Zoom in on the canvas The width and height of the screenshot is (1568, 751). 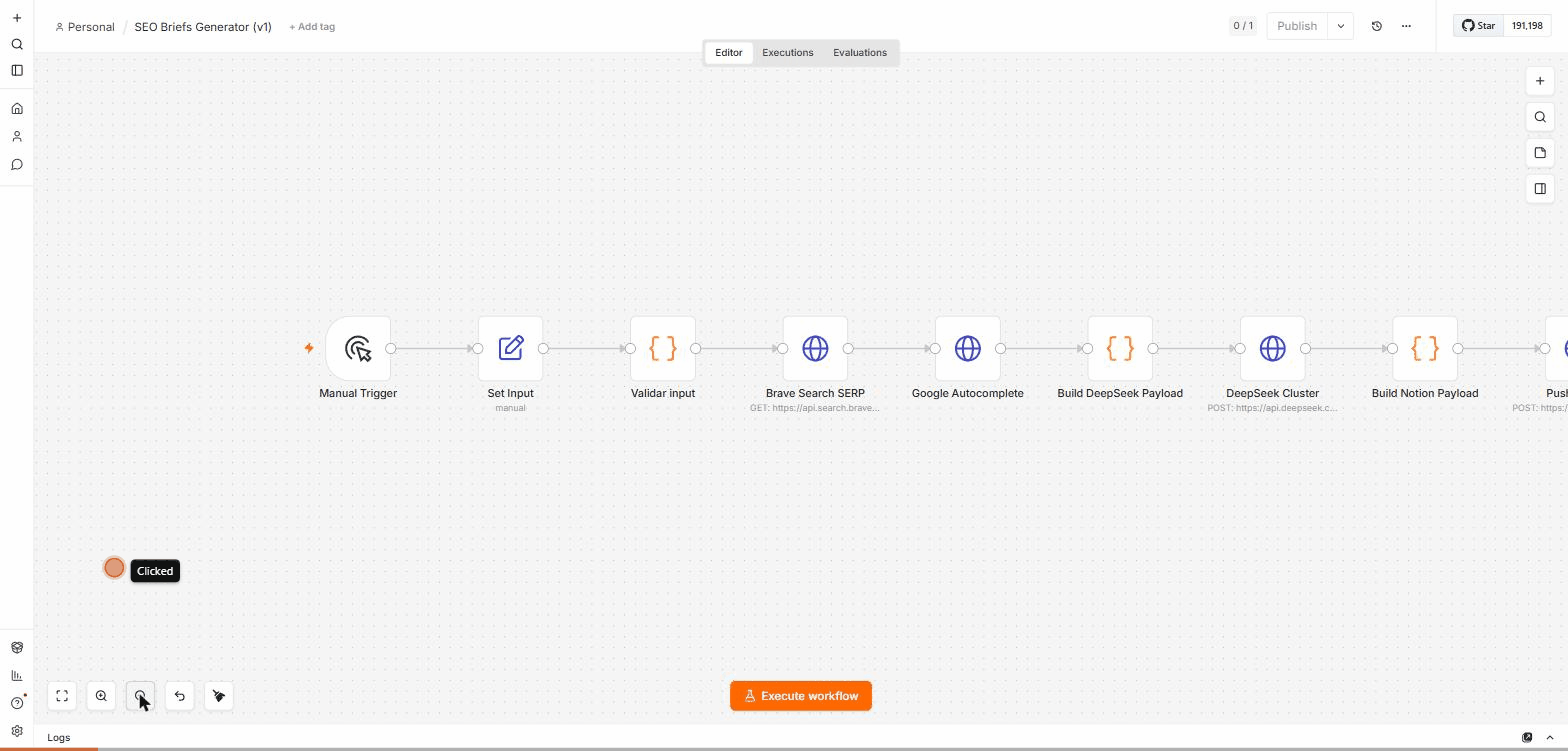click(101, 696)
